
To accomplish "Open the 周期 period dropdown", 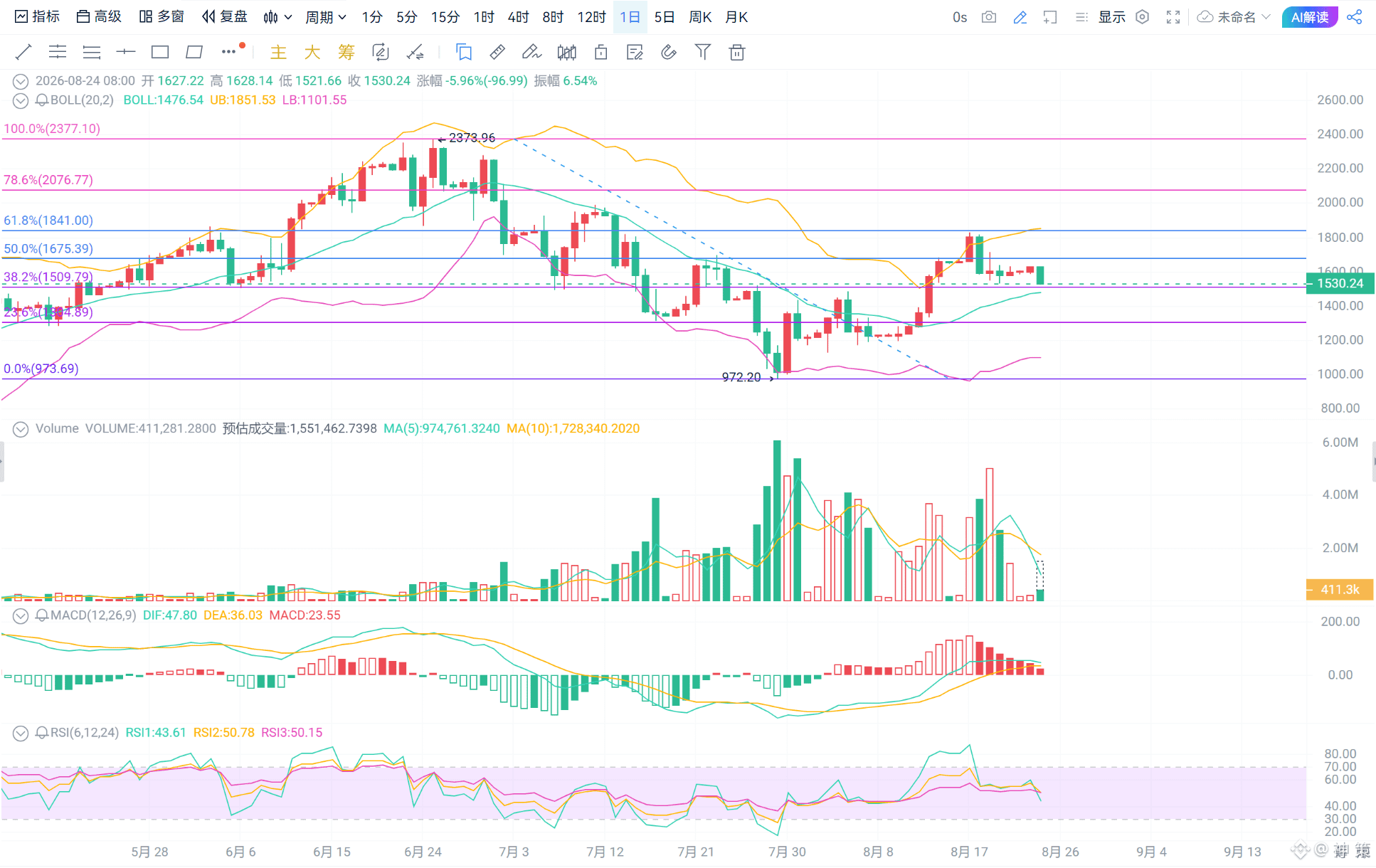I will pyautogui.click(x=325, y=17).
